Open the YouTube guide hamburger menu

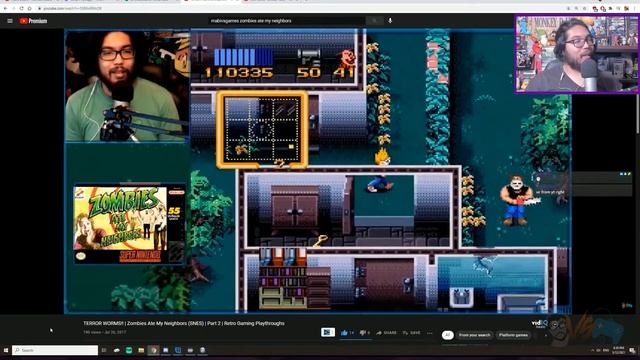tap(10, 21)
